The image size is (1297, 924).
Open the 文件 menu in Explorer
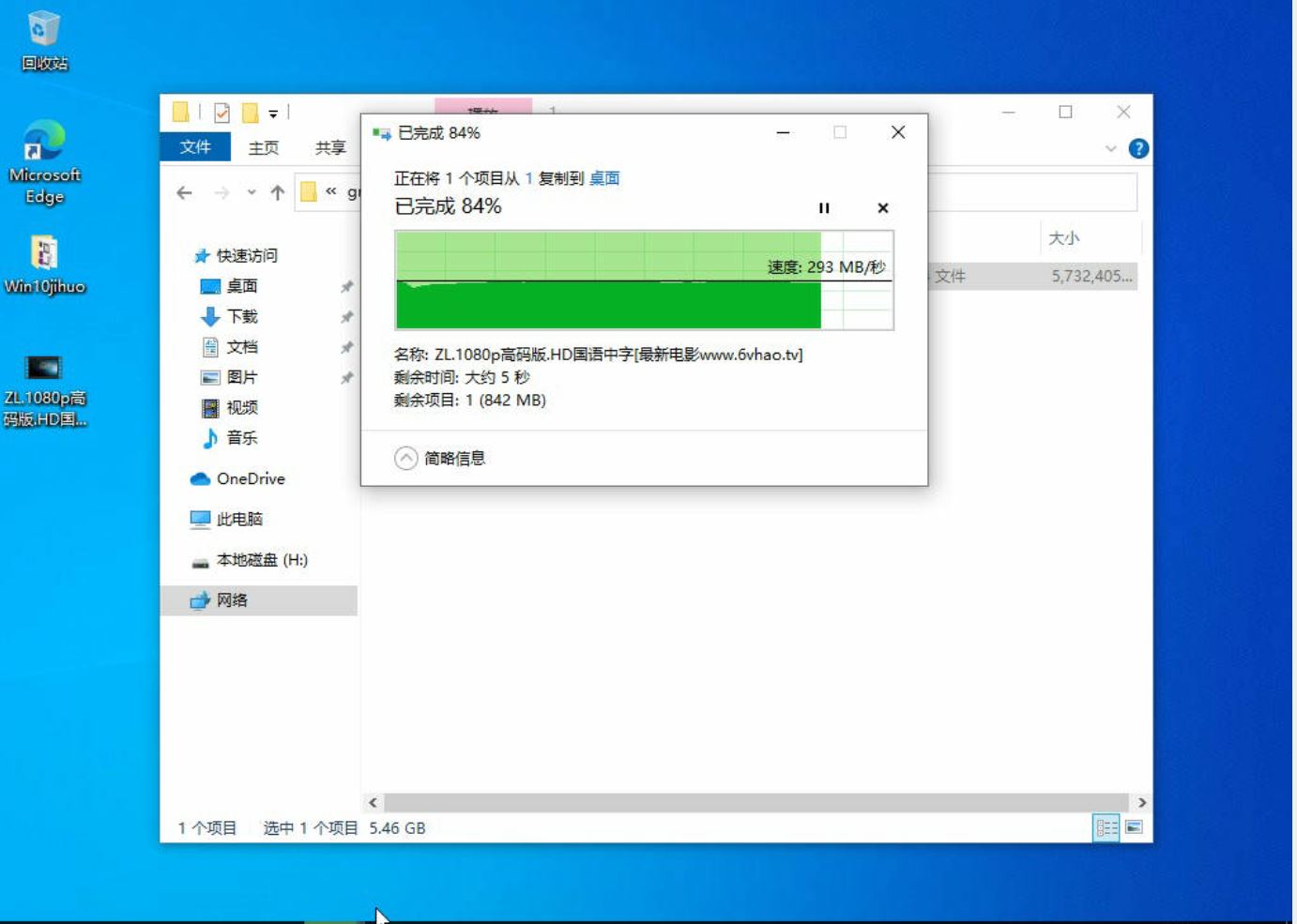pyautogui.click(x=195, y=147)
